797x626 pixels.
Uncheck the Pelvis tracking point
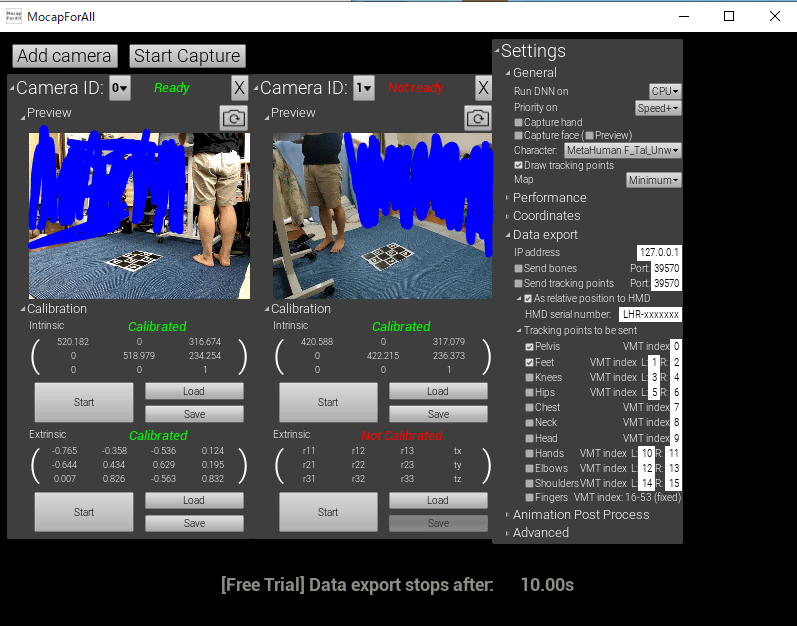[x=530, y=347]
